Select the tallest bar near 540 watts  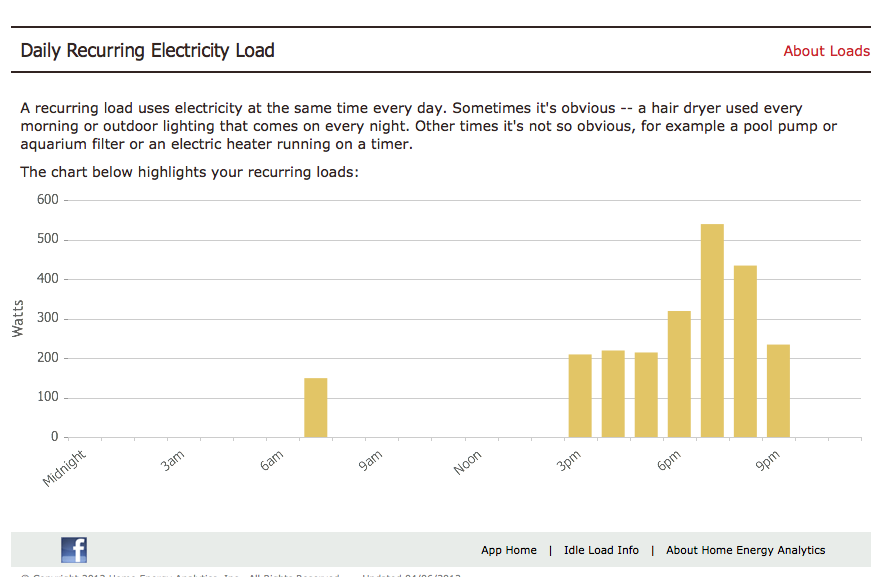pyautogui.click(x=712, y=330)
